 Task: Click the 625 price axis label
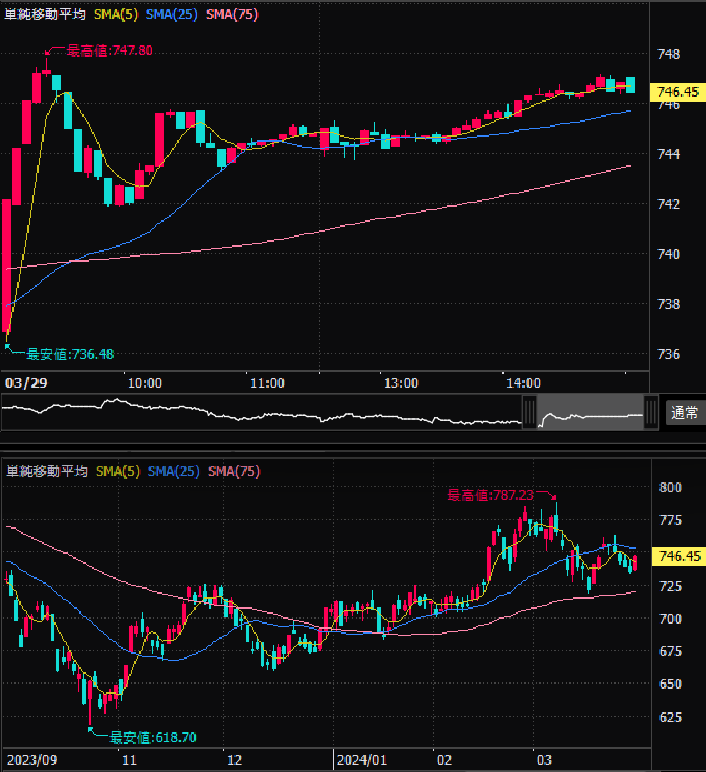click(x=671, y=717)
